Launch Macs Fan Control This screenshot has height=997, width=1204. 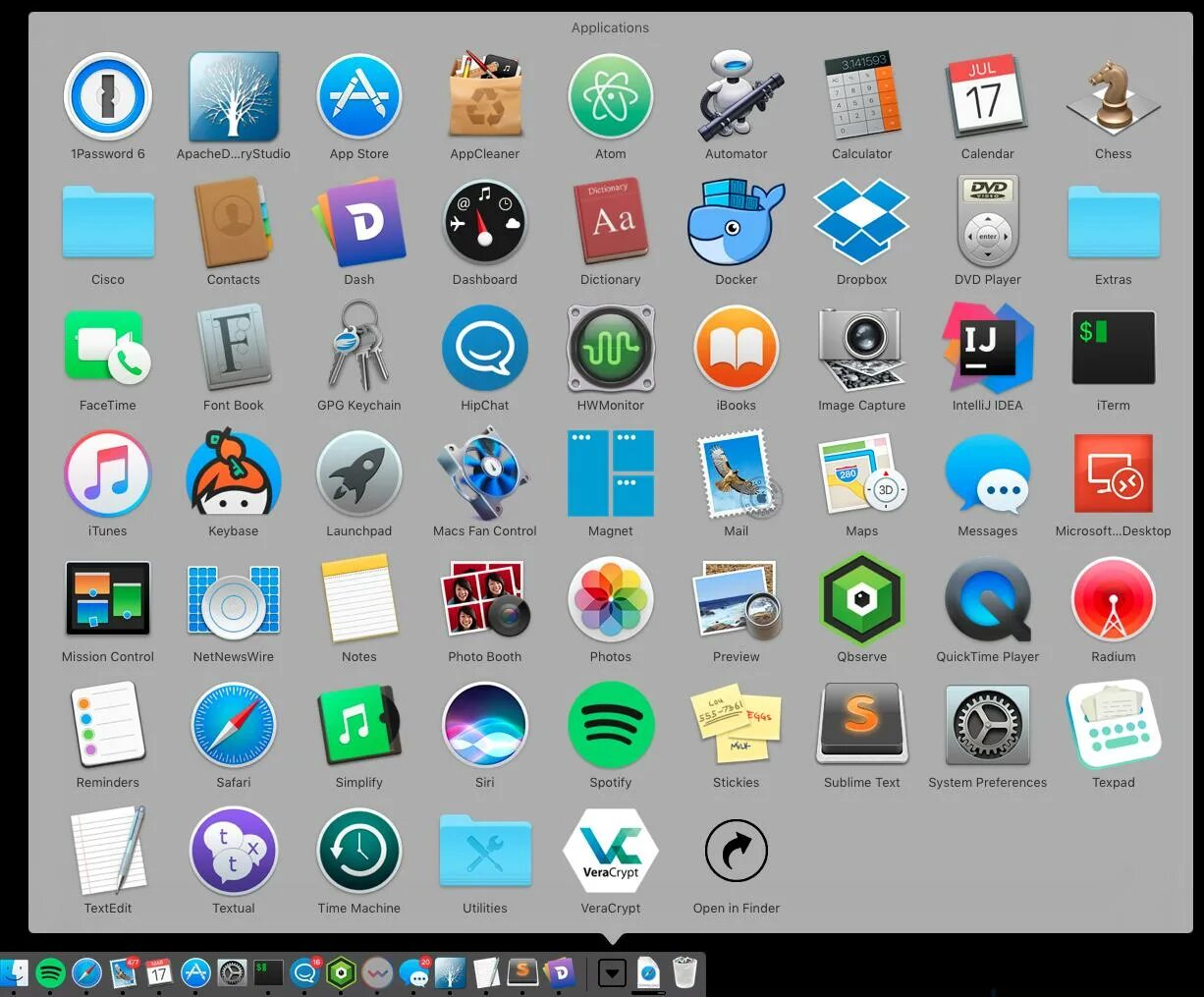coord(485,474)
